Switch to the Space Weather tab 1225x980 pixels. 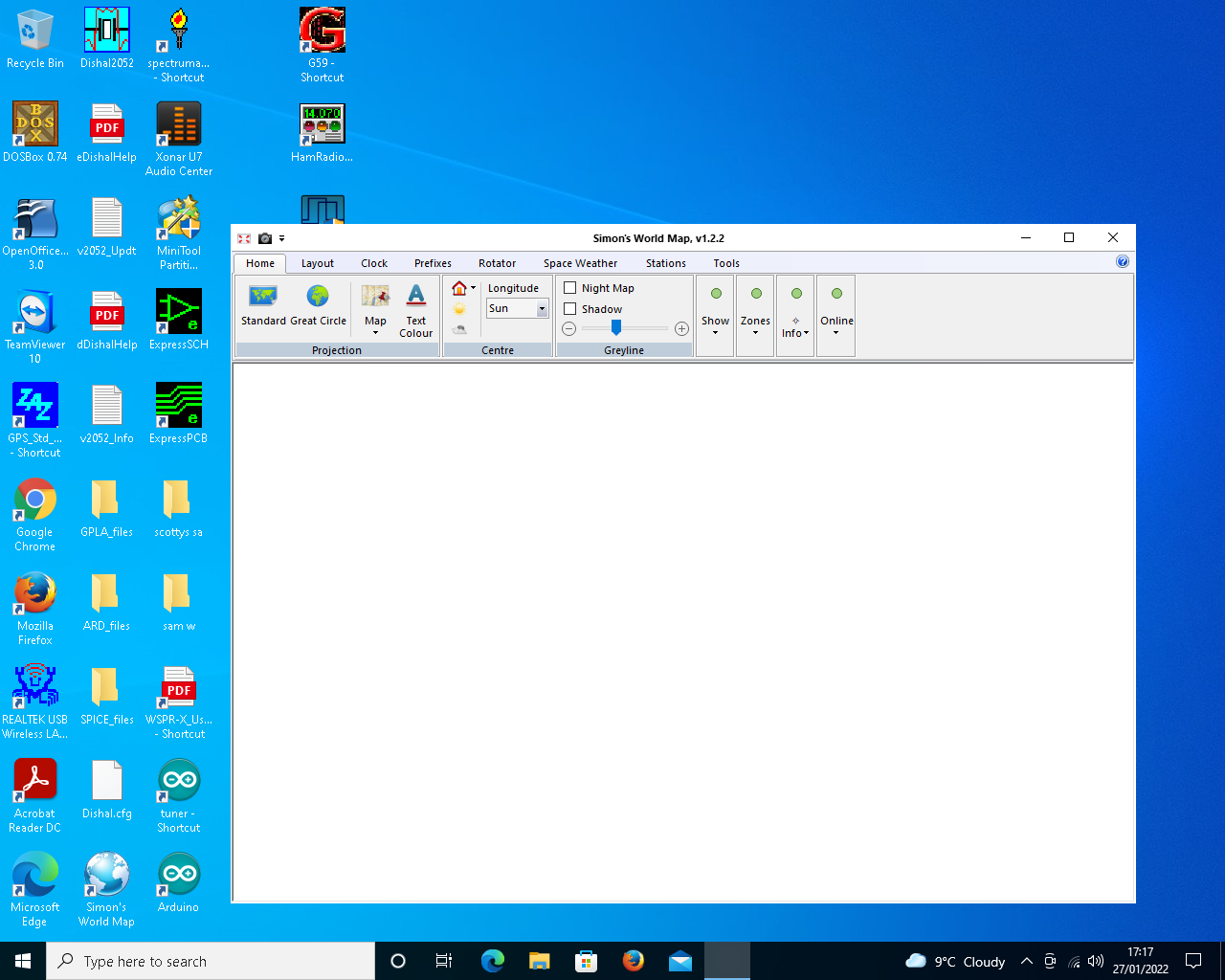click(580, 263)
